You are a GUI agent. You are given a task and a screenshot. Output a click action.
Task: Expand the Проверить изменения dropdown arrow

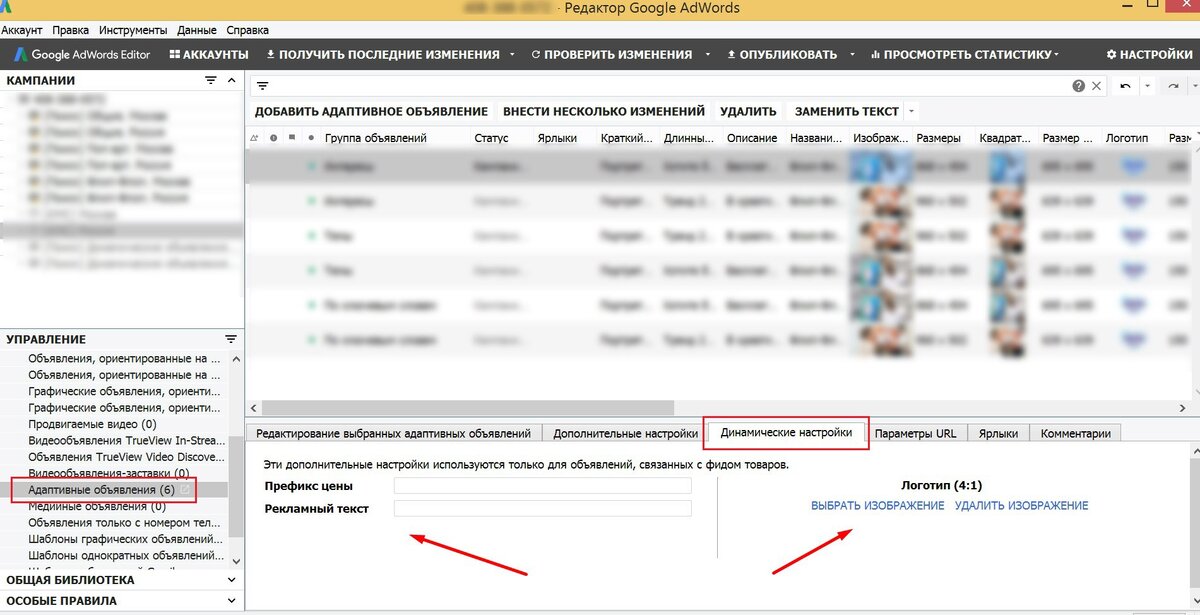point(707,54)
